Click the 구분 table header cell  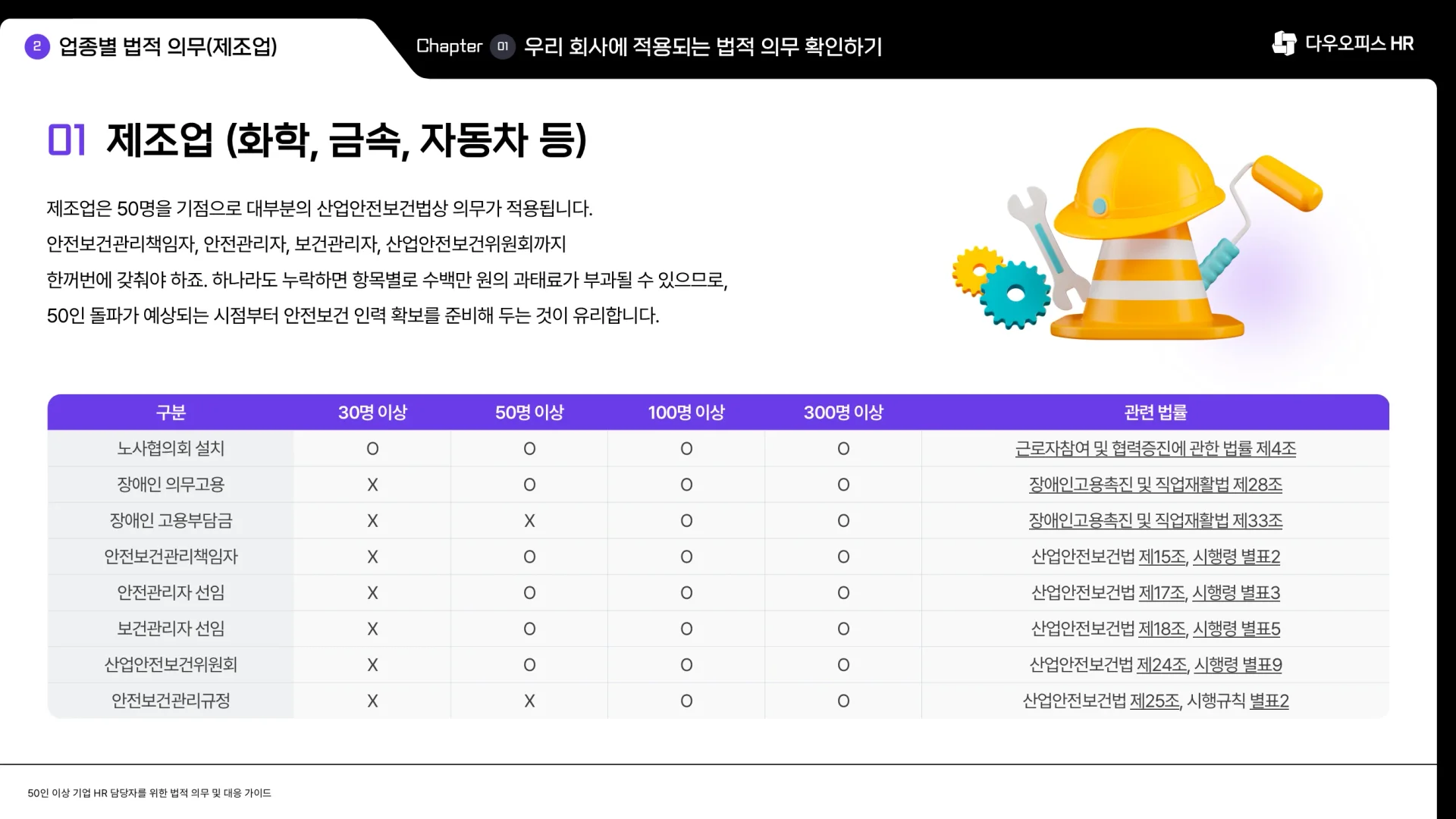pyautogui.click(x=170, y=413)
